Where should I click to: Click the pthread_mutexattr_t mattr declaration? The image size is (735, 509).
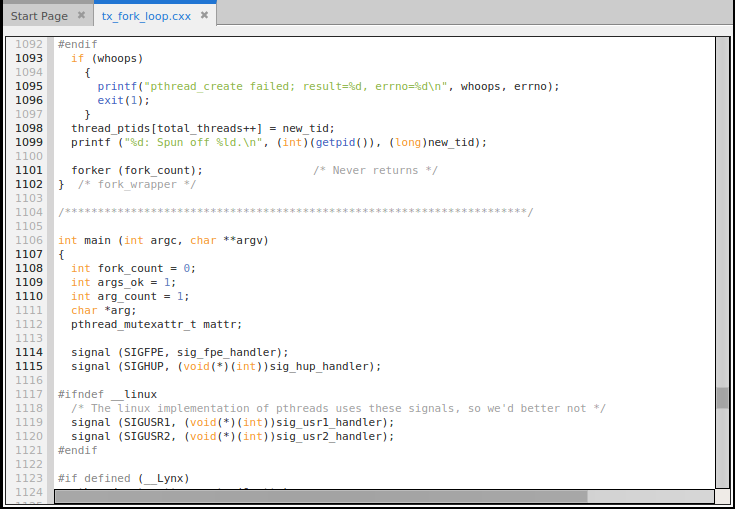(x=156, y=324)
